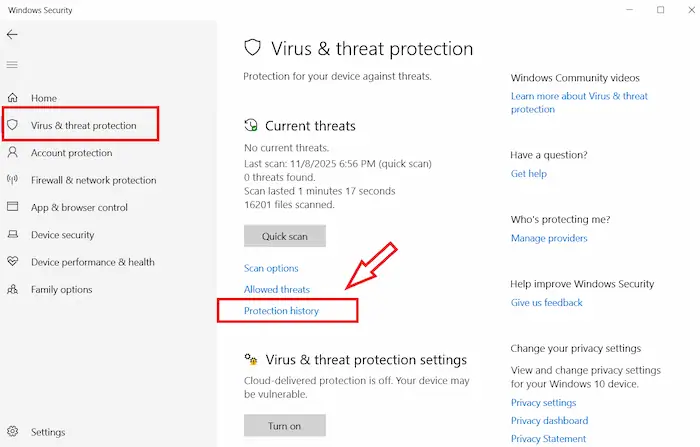Open Manage providers link
Screen dimensions: 700x447
pos(549,238)
